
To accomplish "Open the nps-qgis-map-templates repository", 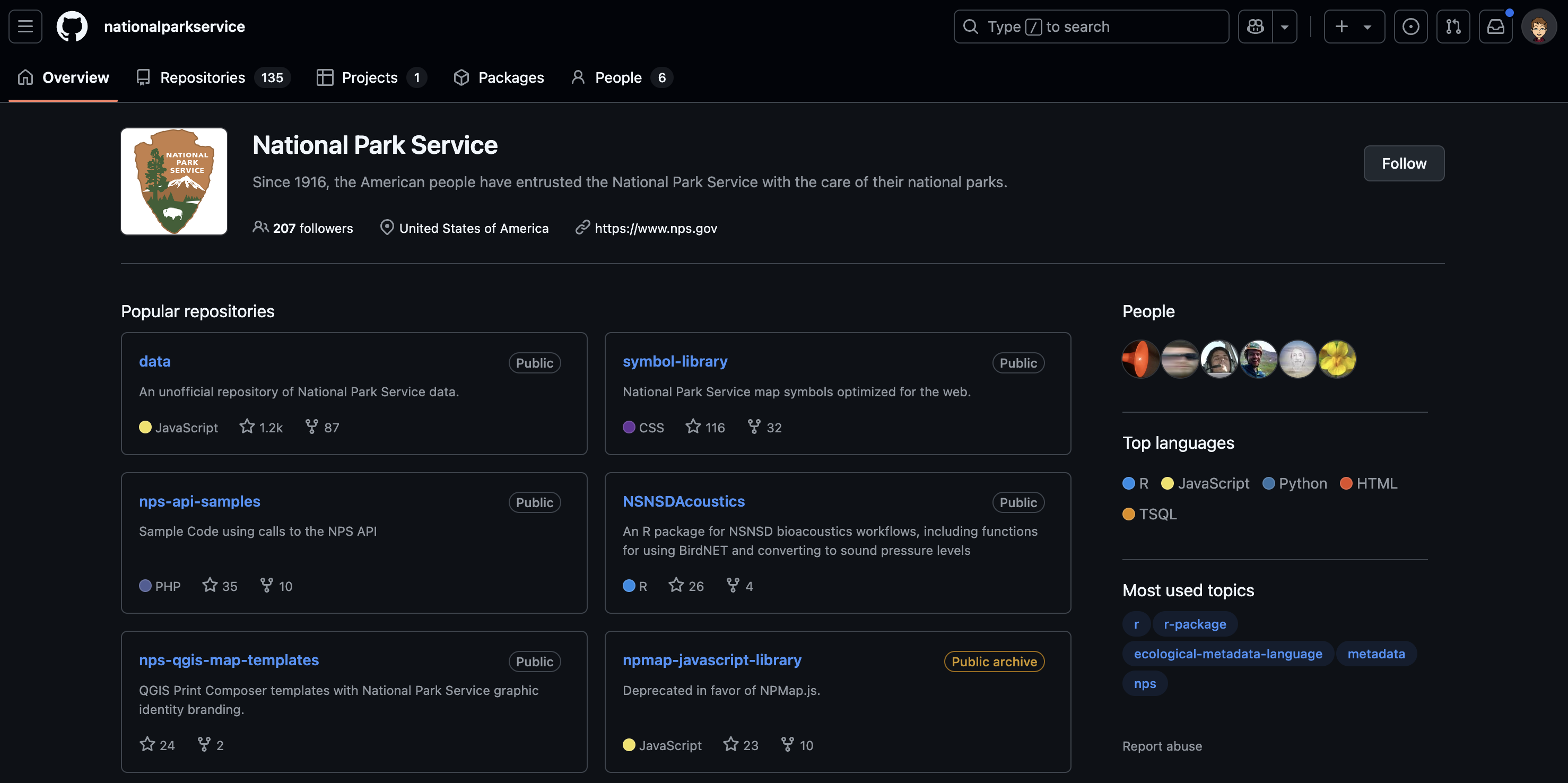I will [x=229, y=660].
